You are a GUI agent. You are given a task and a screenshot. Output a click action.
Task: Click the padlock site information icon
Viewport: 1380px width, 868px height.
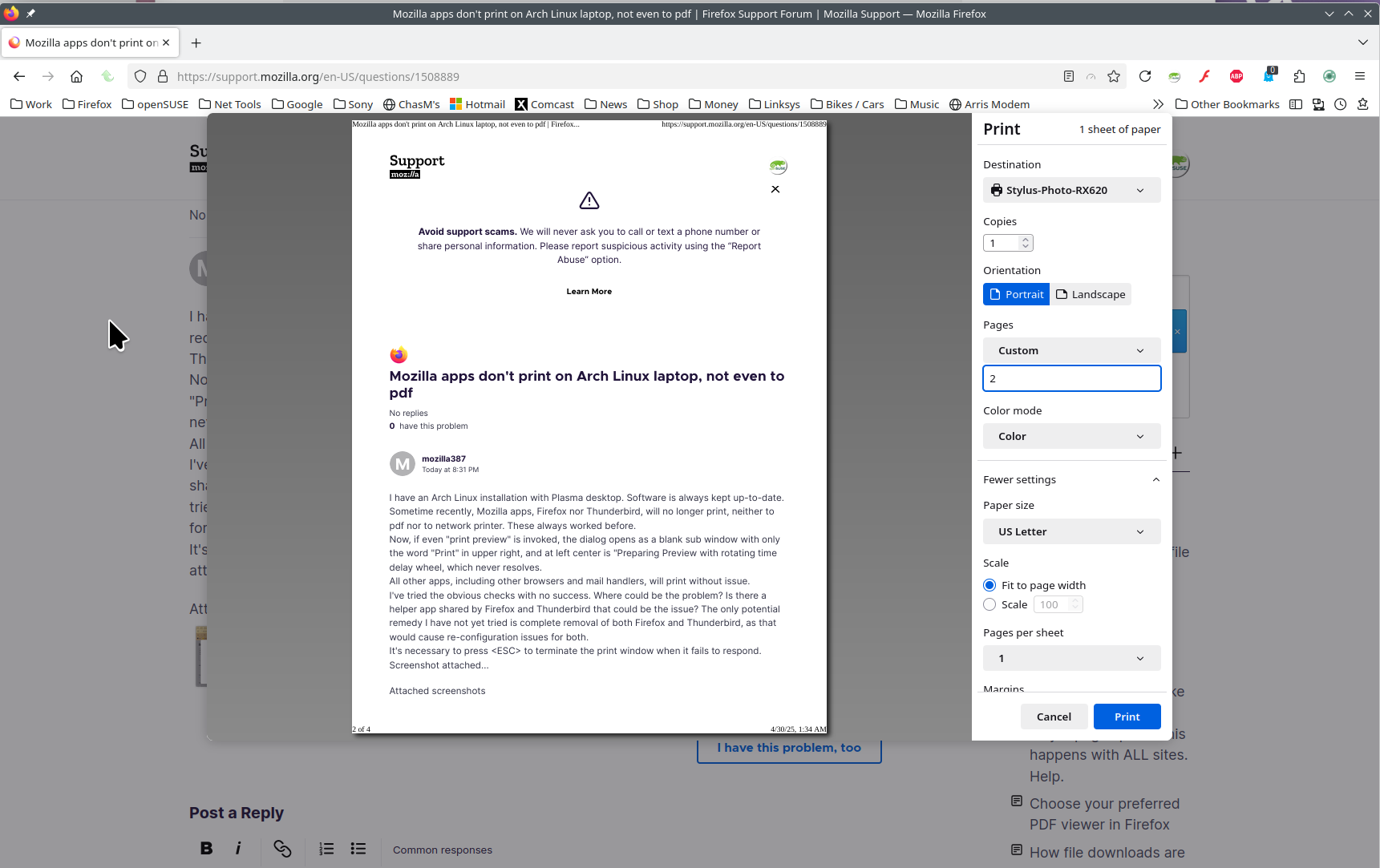coord(163,76)
